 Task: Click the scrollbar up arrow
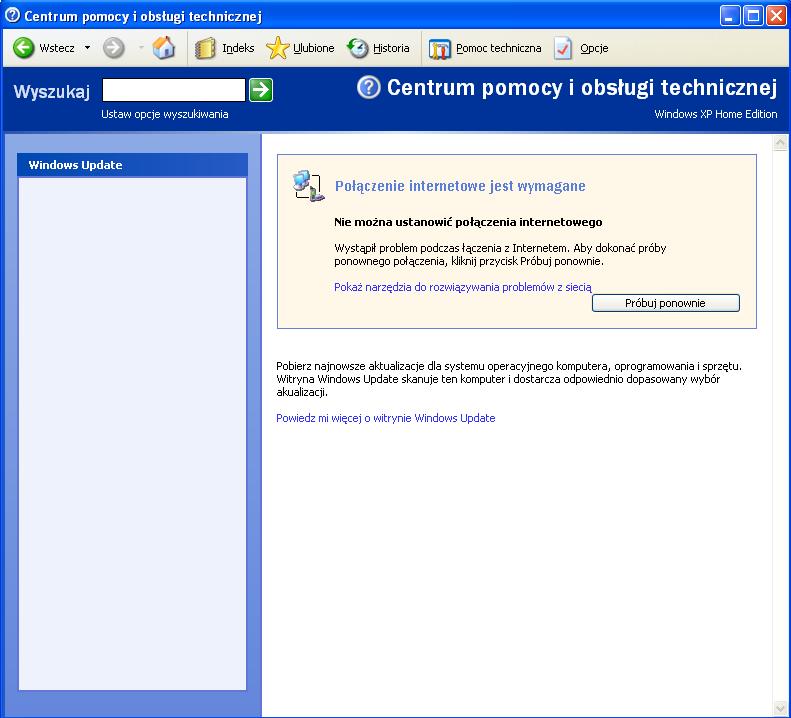[x=780, y=143]
